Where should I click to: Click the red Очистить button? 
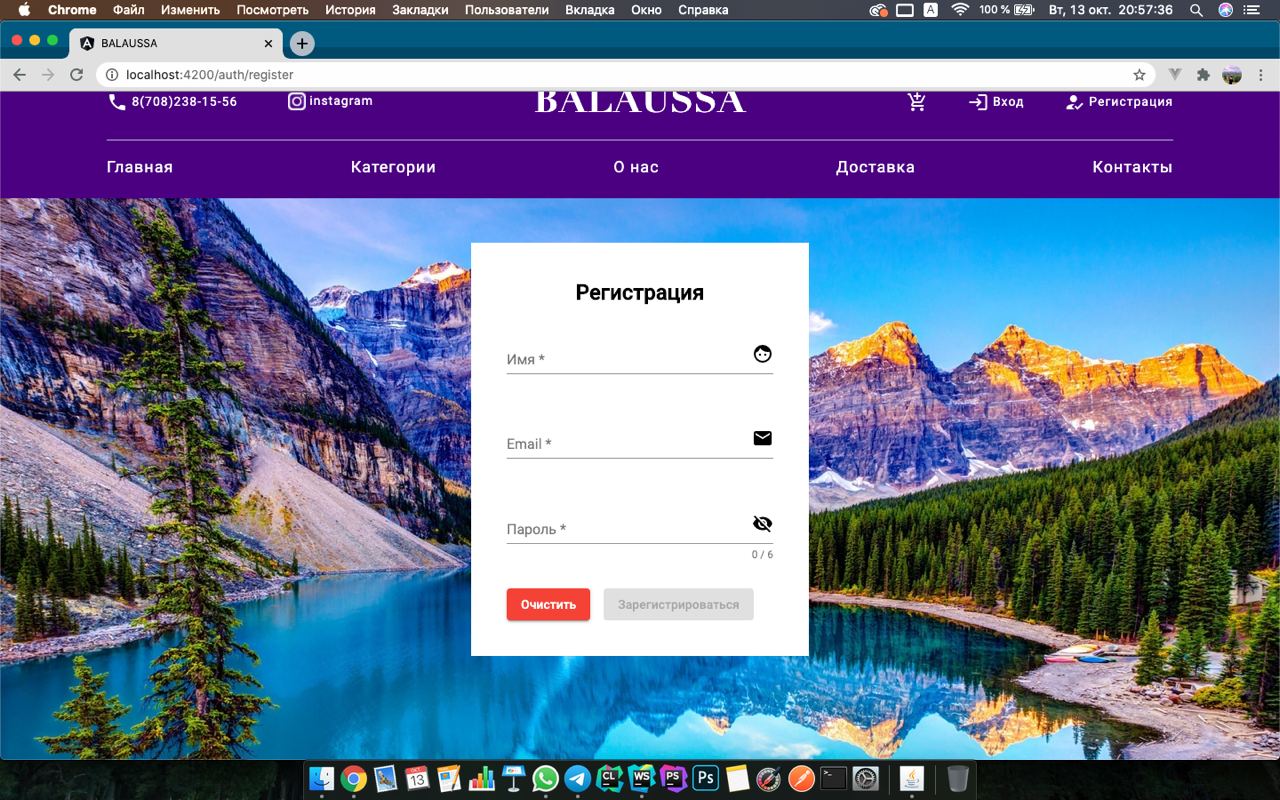[548, 604]
